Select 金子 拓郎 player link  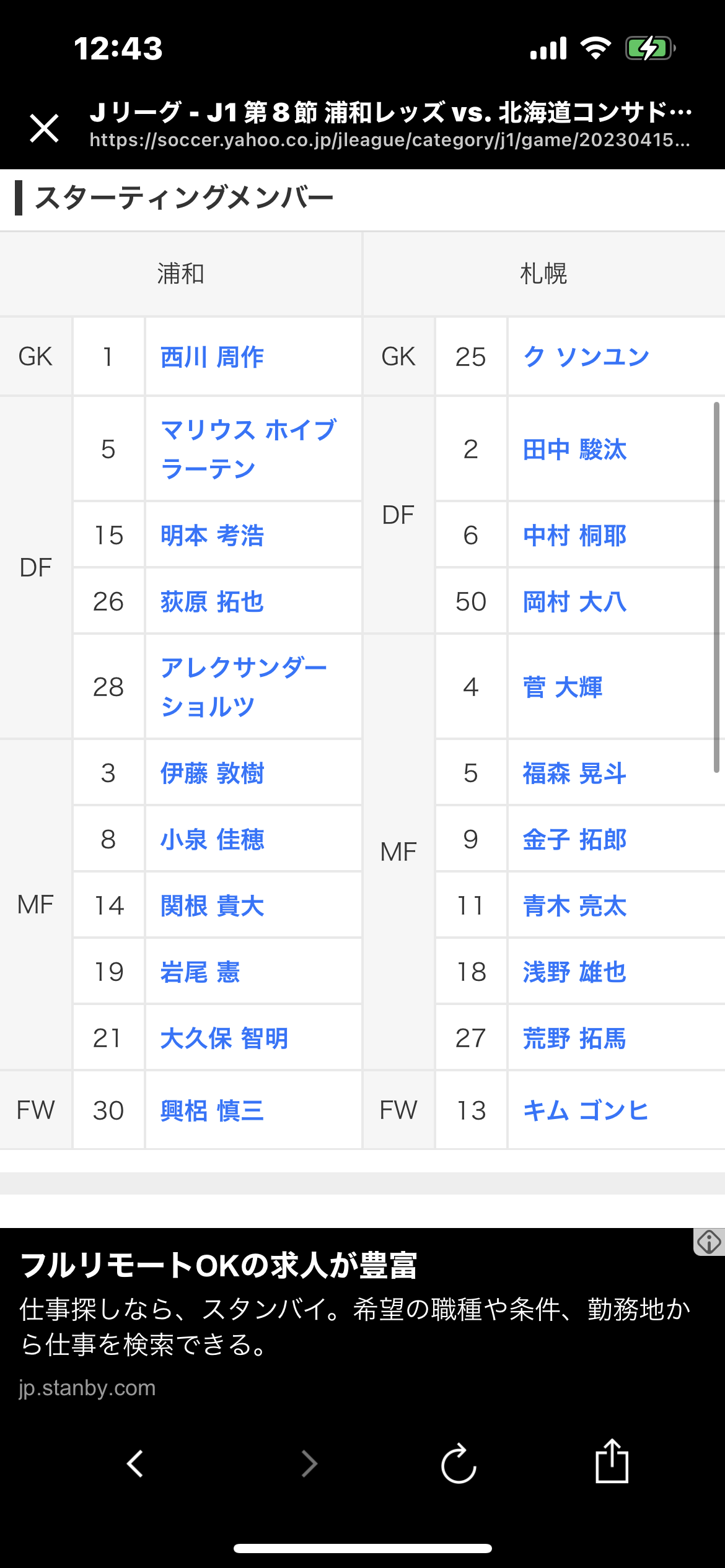[574, 840]
